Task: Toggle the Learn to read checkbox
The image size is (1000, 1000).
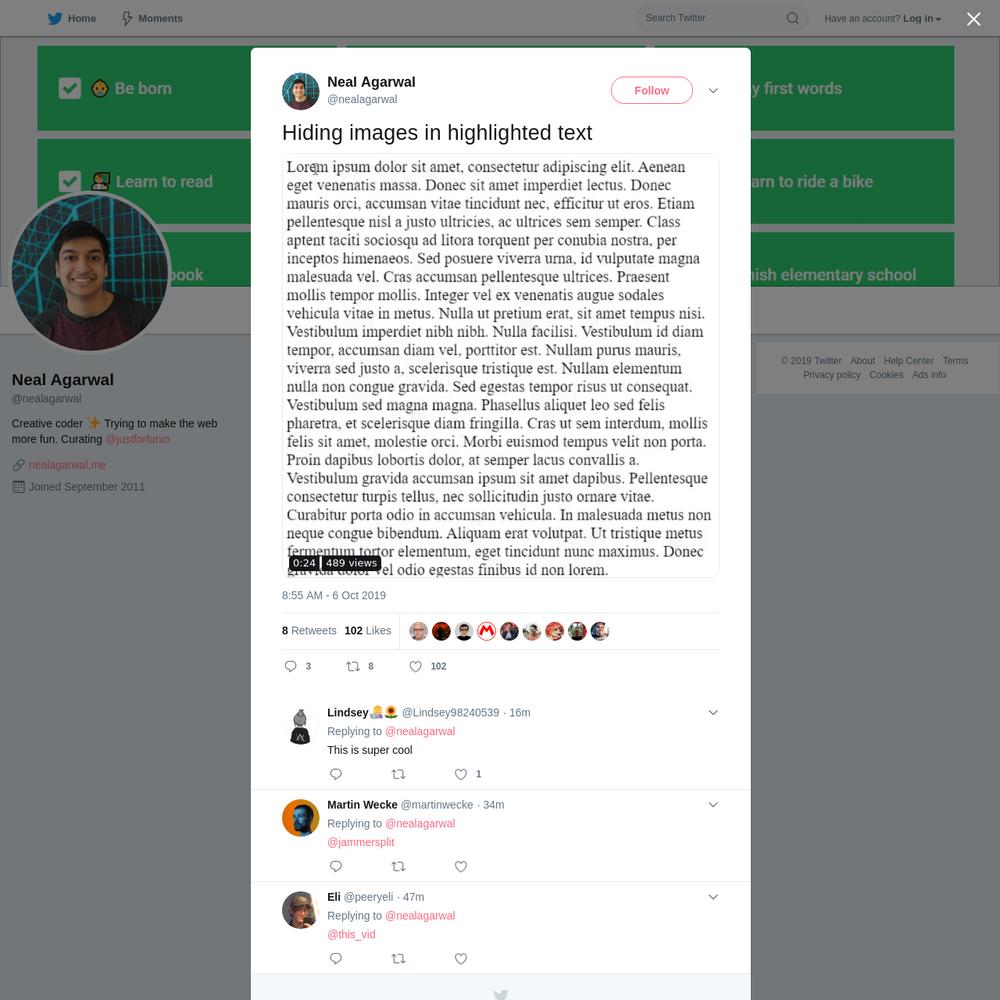Action: (x=70, y=181)
